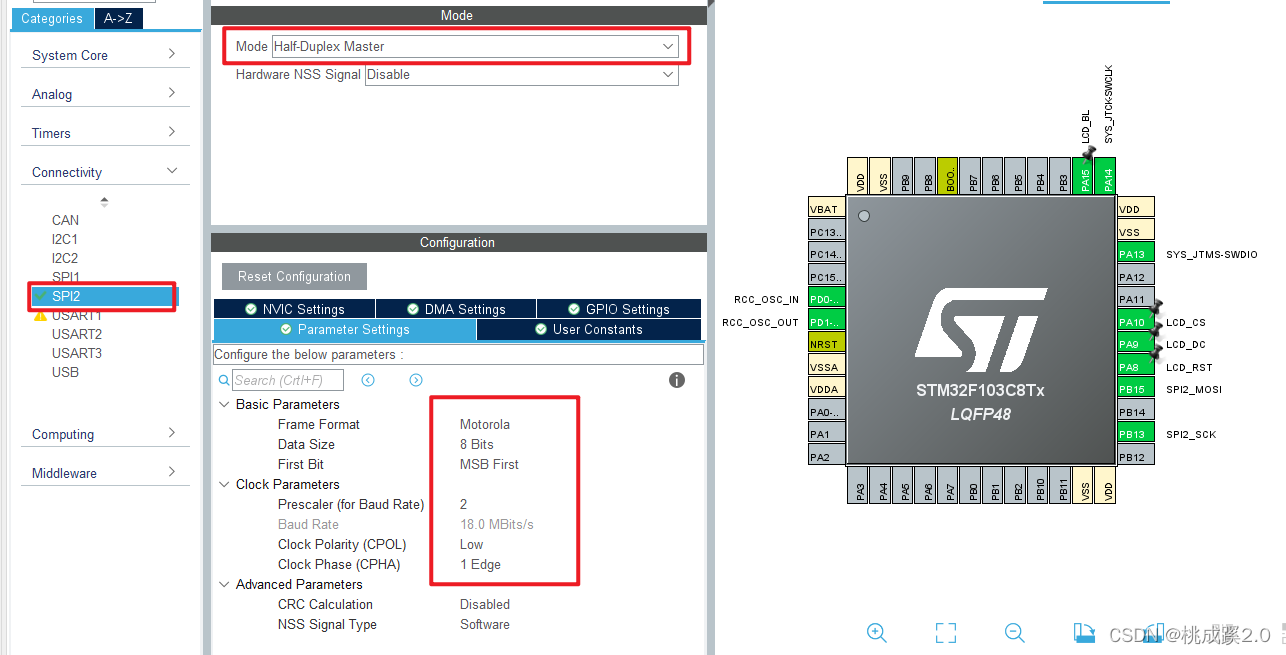This screenshot has width=1286, height=655.
Task: Switch to the A->Z tab
Action: [x=118, y=18]
